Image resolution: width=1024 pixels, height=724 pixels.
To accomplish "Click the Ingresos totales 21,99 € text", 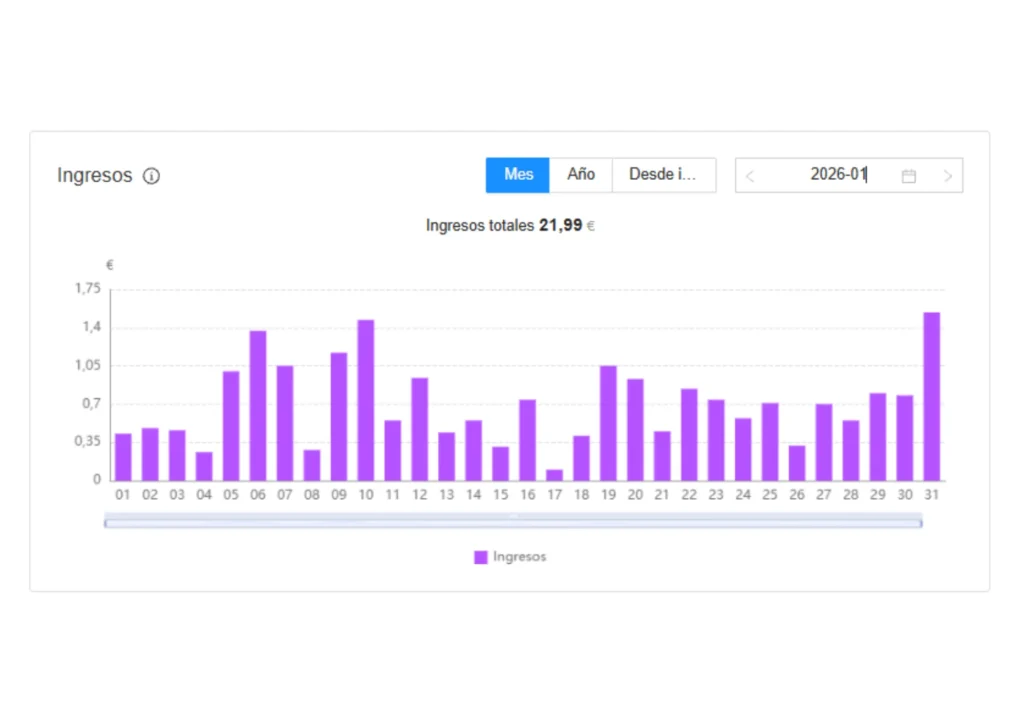I will coord(510,226).
